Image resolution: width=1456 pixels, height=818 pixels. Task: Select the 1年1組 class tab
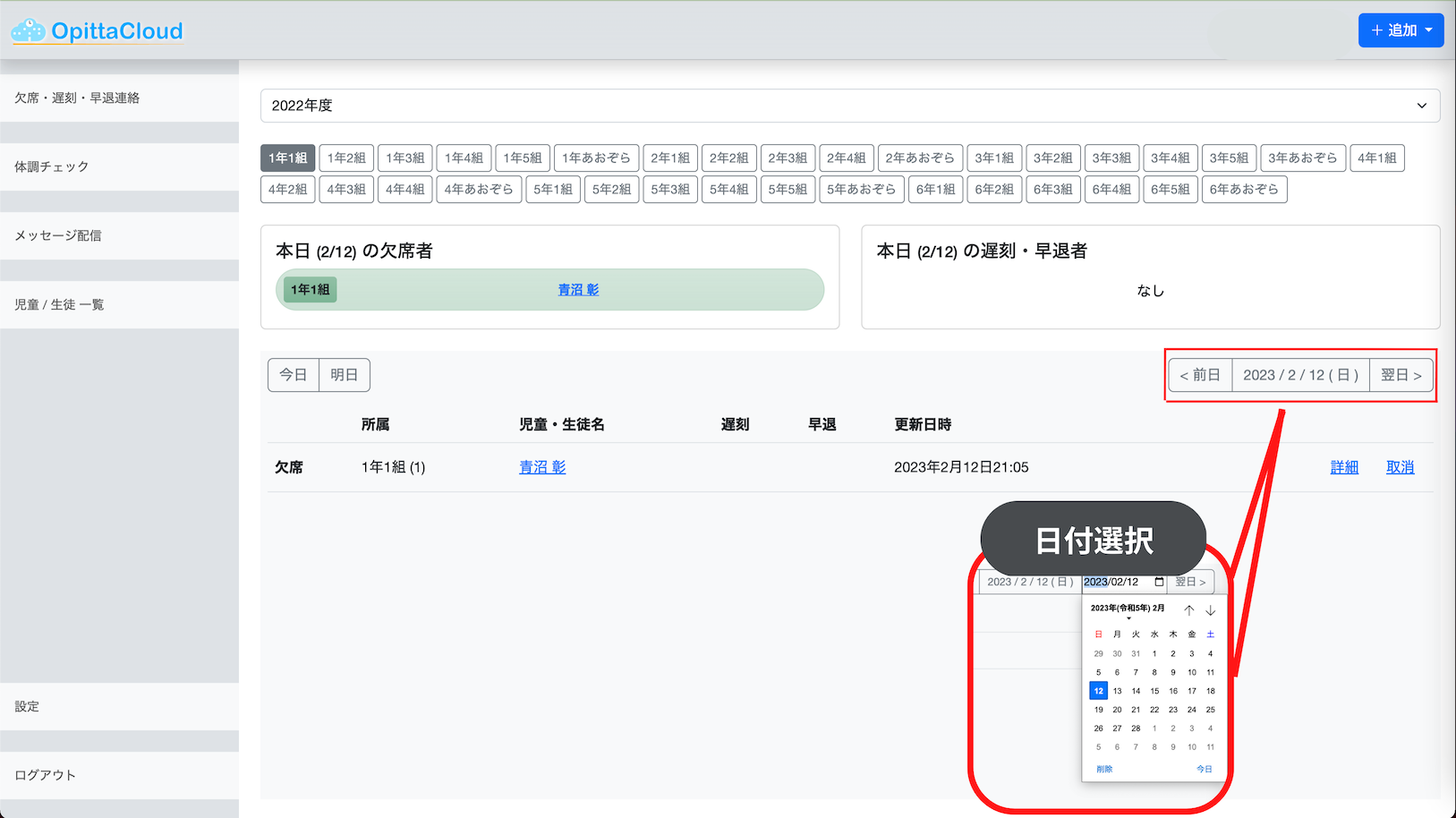click(288, 158)
